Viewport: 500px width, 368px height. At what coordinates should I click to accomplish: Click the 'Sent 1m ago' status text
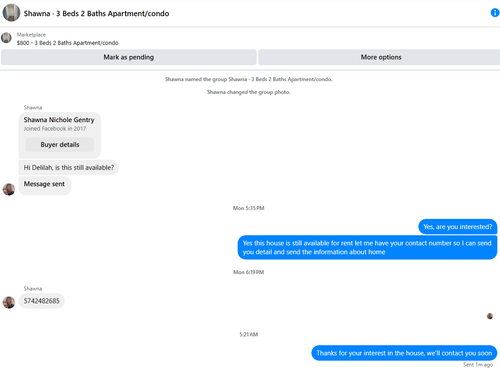click(478, 365)
